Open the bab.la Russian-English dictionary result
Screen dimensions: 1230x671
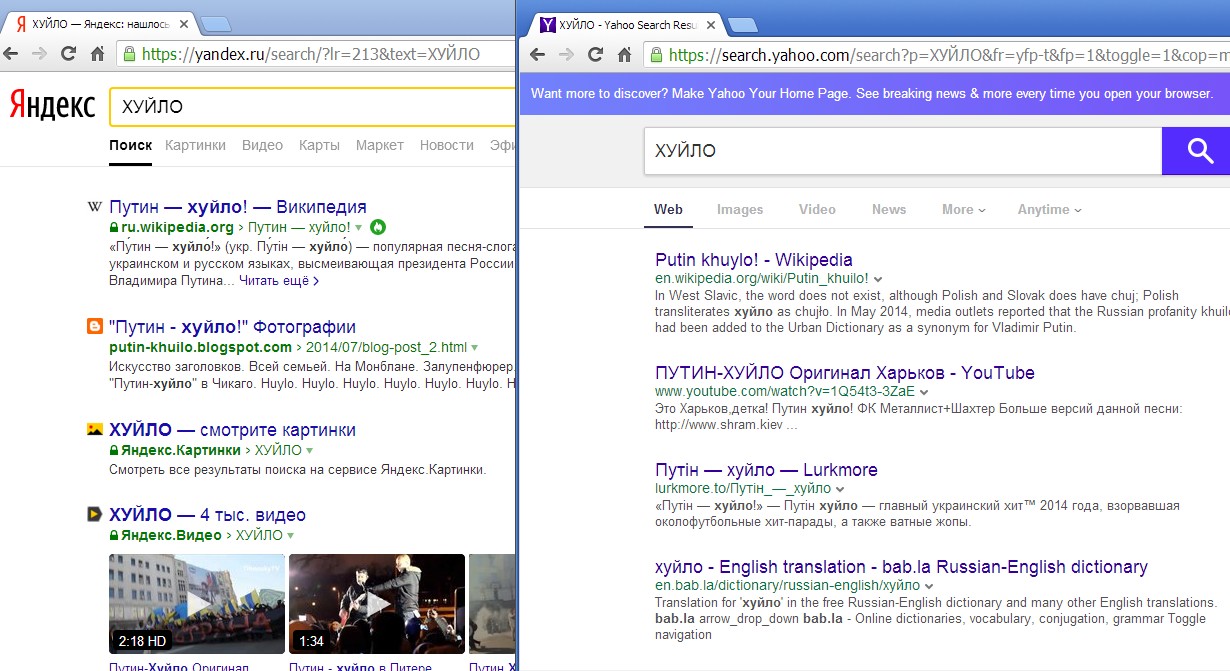(900, 567)
